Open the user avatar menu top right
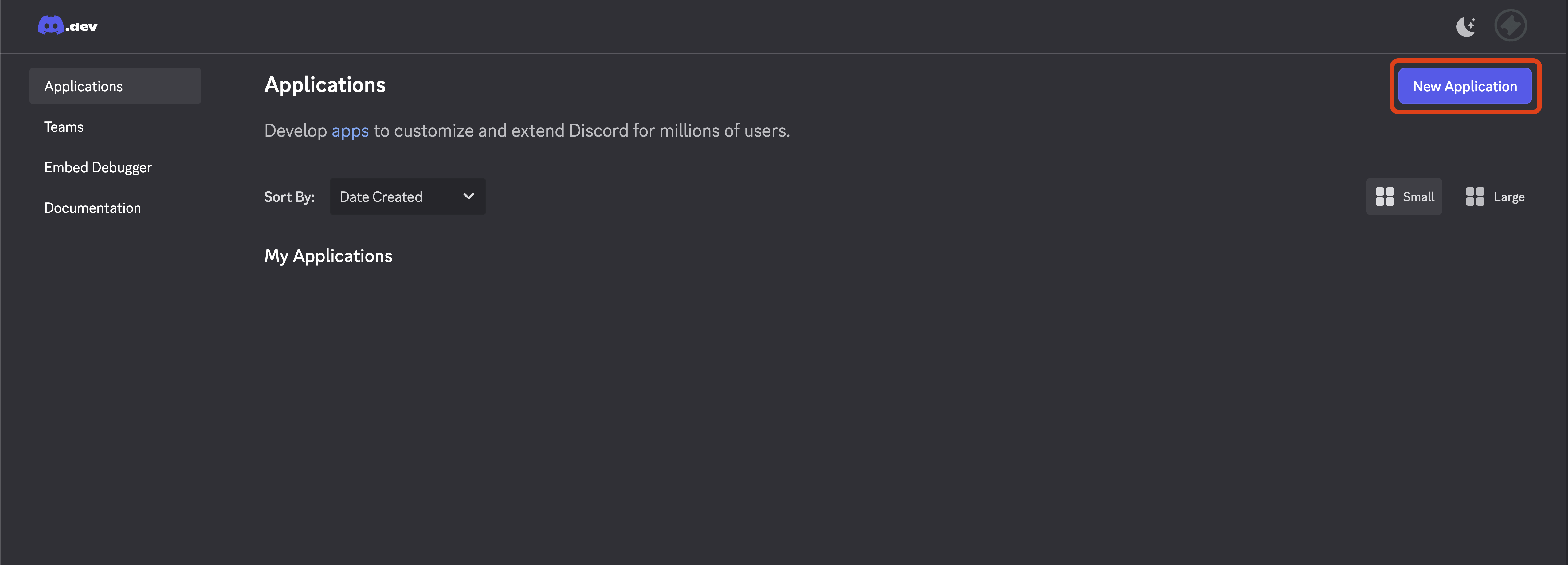 pos(1511,25)
